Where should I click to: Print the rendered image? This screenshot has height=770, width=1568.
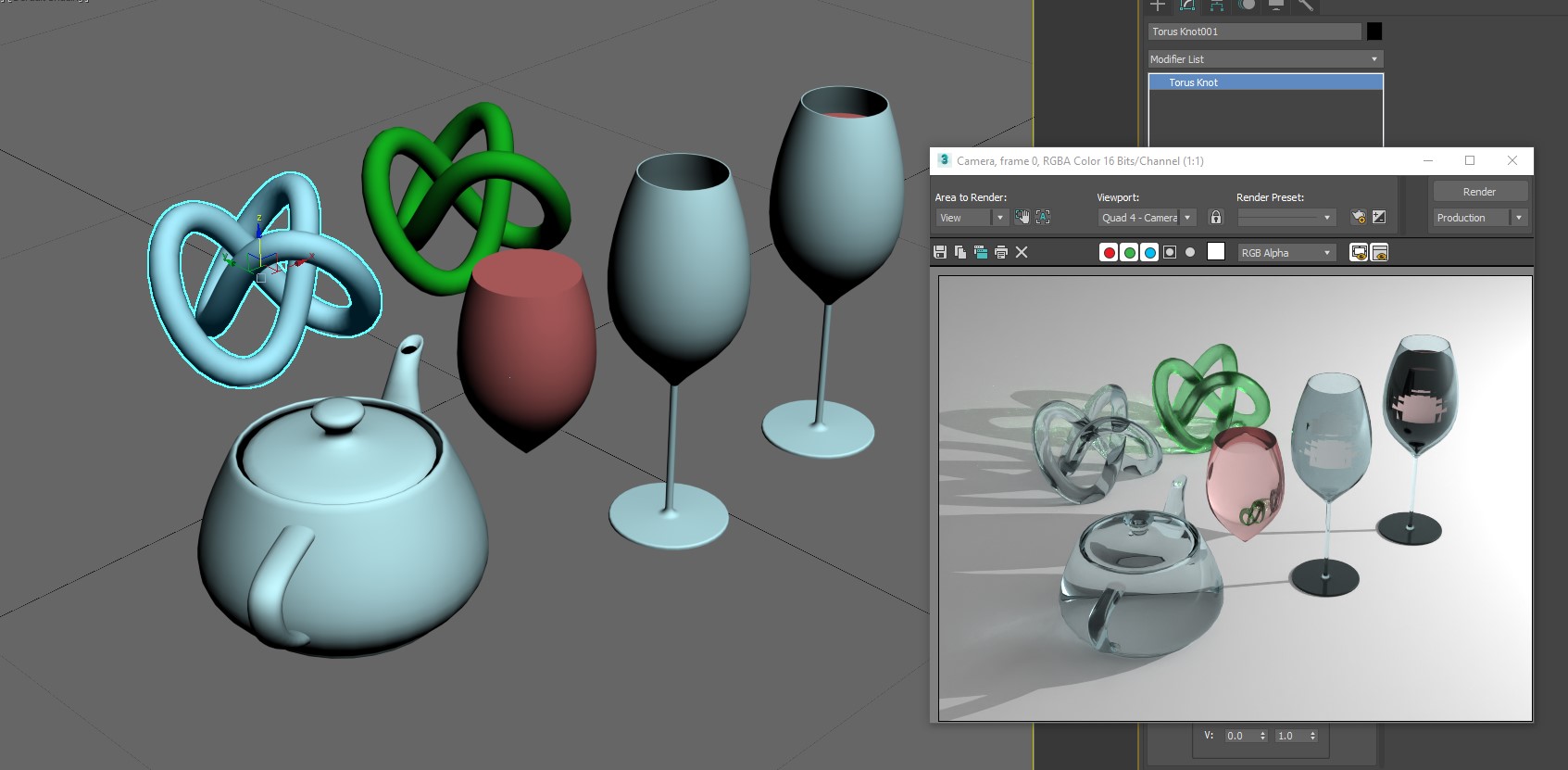tap(1001, 252)
